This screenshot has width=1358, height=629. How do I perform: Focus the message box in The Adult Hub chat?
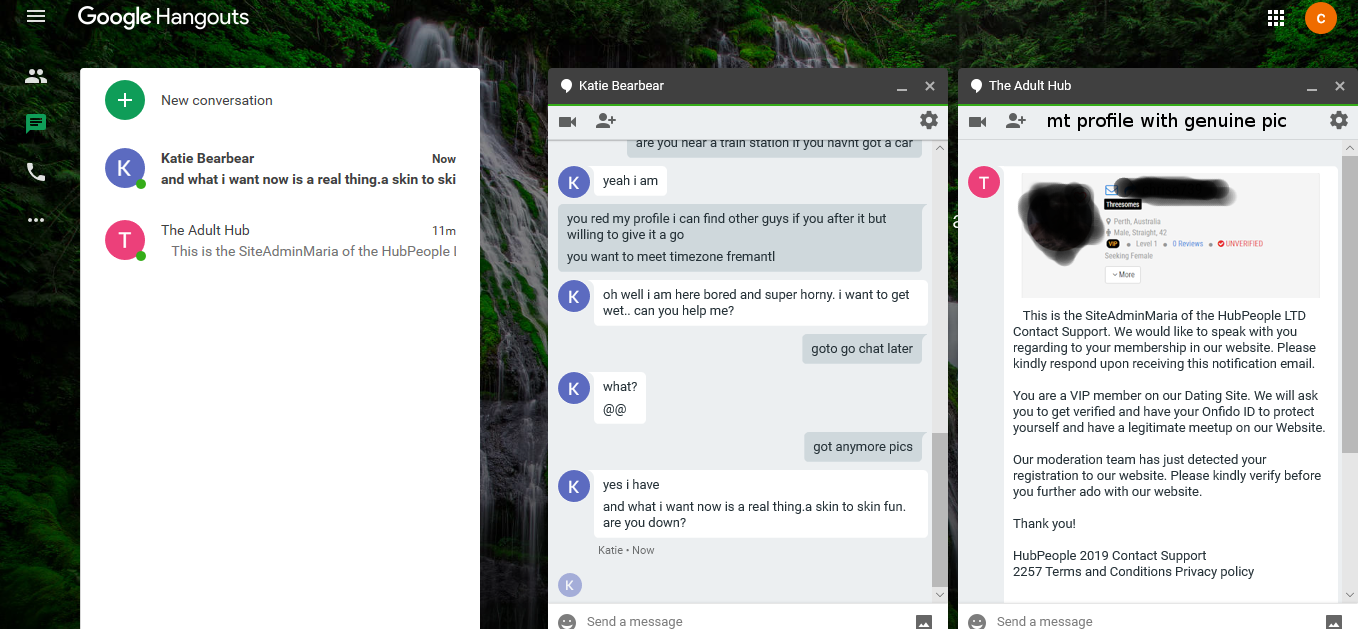pos(1155,621)
